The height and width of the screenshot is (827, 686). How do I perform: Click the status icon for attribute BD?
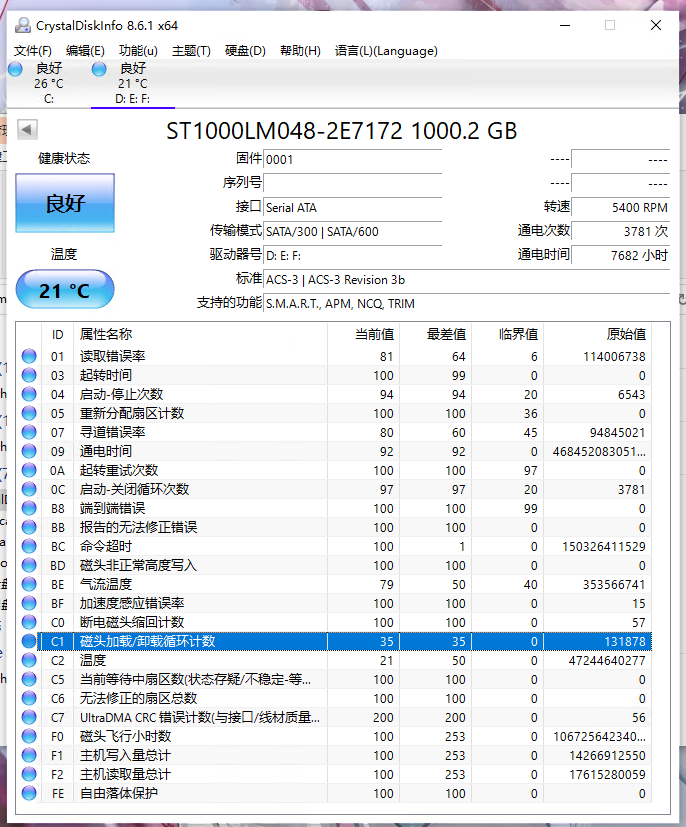[29, 565]
